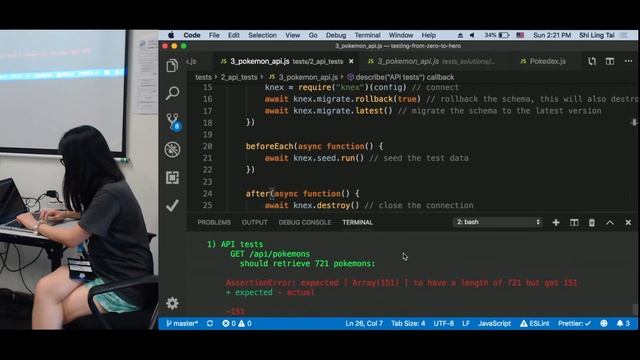Click the ESLint warning status item

click(534, 323)
